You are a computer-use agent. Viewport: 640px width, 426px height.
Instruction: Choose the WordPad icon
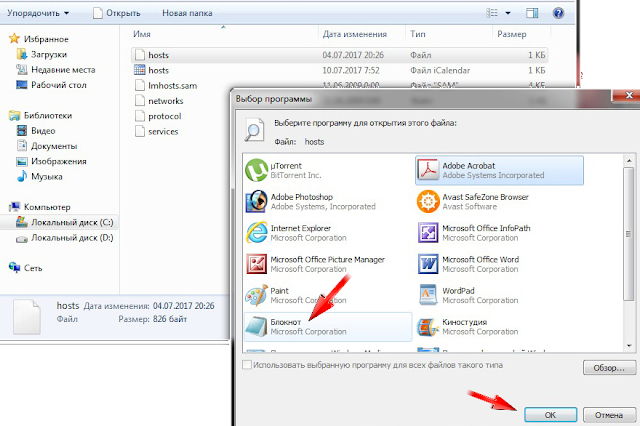(428, 295)
